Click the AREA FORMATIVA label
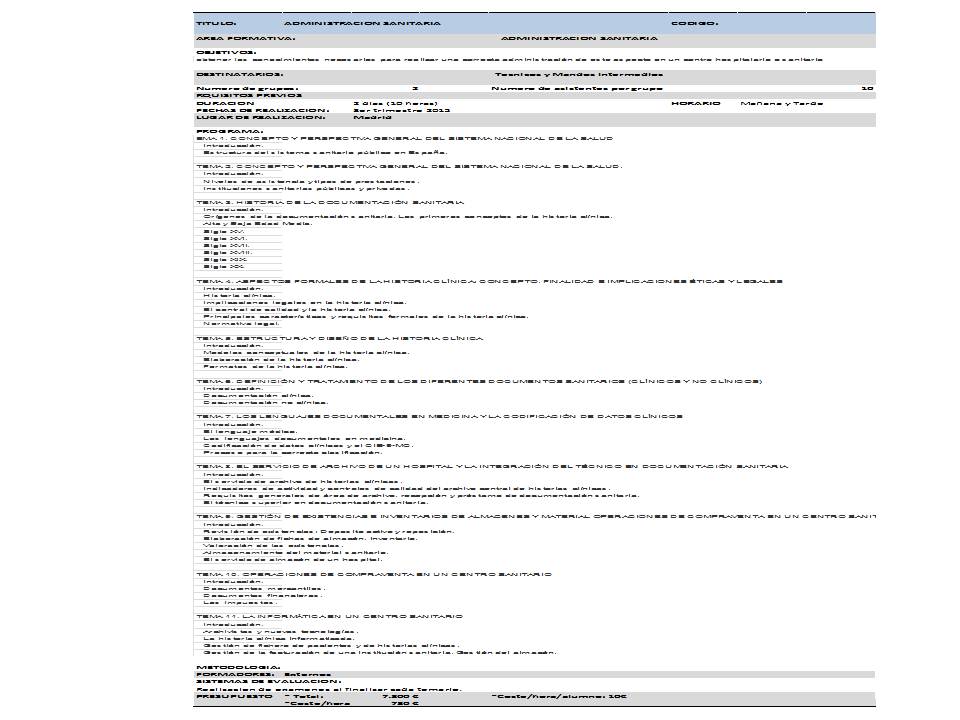 [x=245, y=38]
